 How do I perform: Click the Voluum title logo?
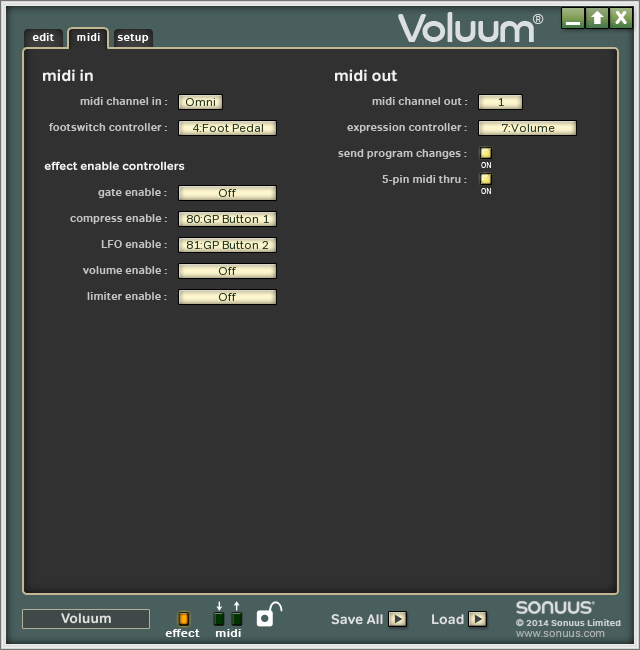470,28
